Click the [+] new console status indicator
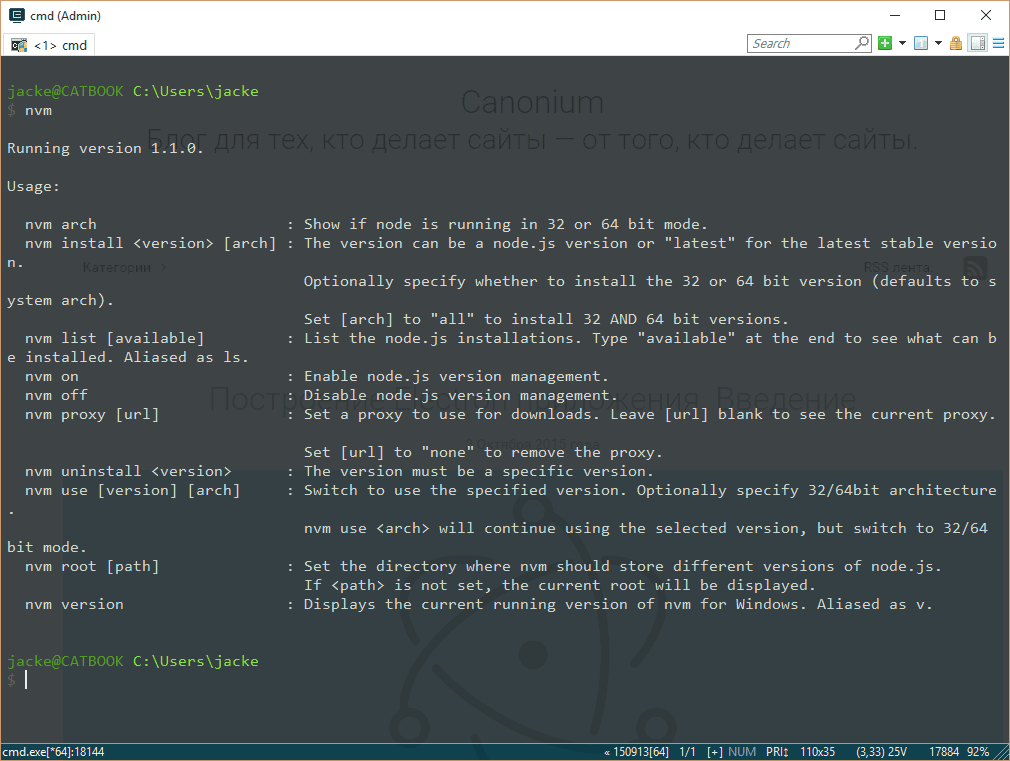Viewport: 1010px width, 761px height. point(714,751)
